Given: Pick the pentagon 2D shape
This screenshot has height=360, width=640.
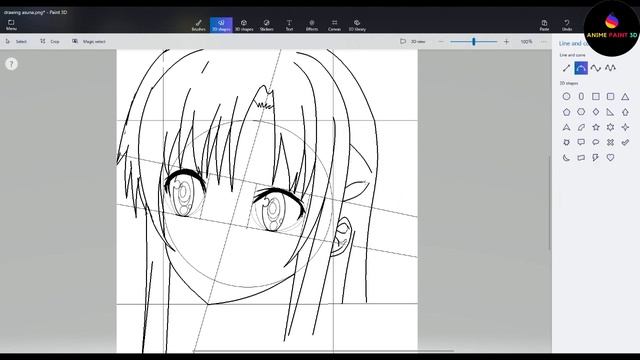Looking at the screenshot, I should tap(566, 112).
